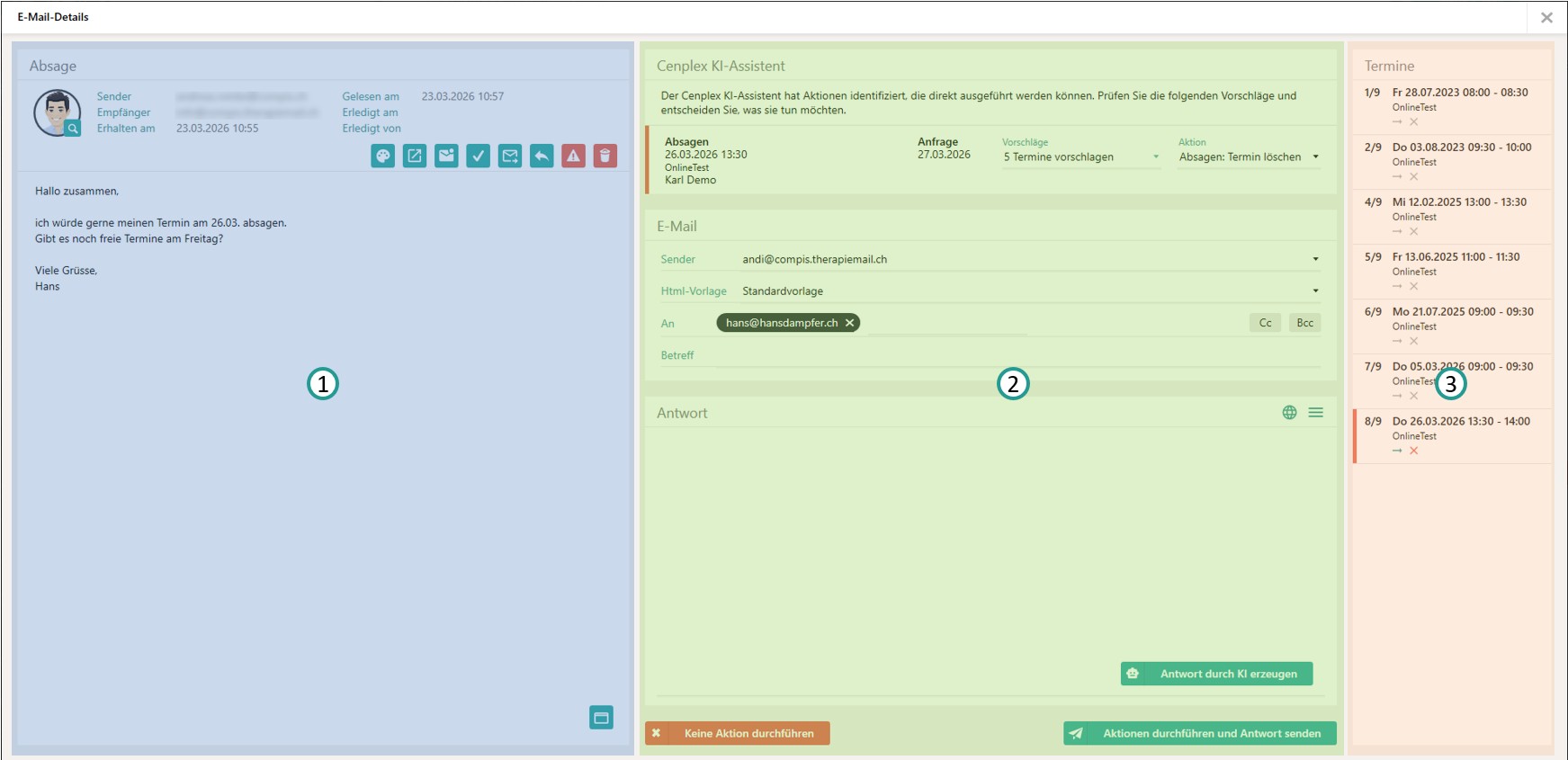Viewport: 1568px width, 760px height.
Task: Flag email with red warning triangle icon
Action: pos(573,156)
